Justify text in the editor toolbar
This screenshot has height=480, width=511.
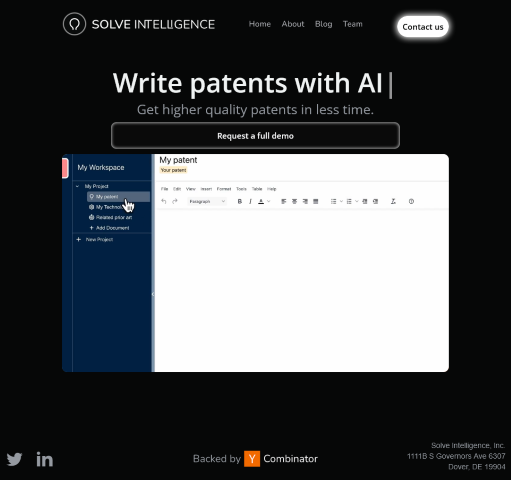point(316,201)
